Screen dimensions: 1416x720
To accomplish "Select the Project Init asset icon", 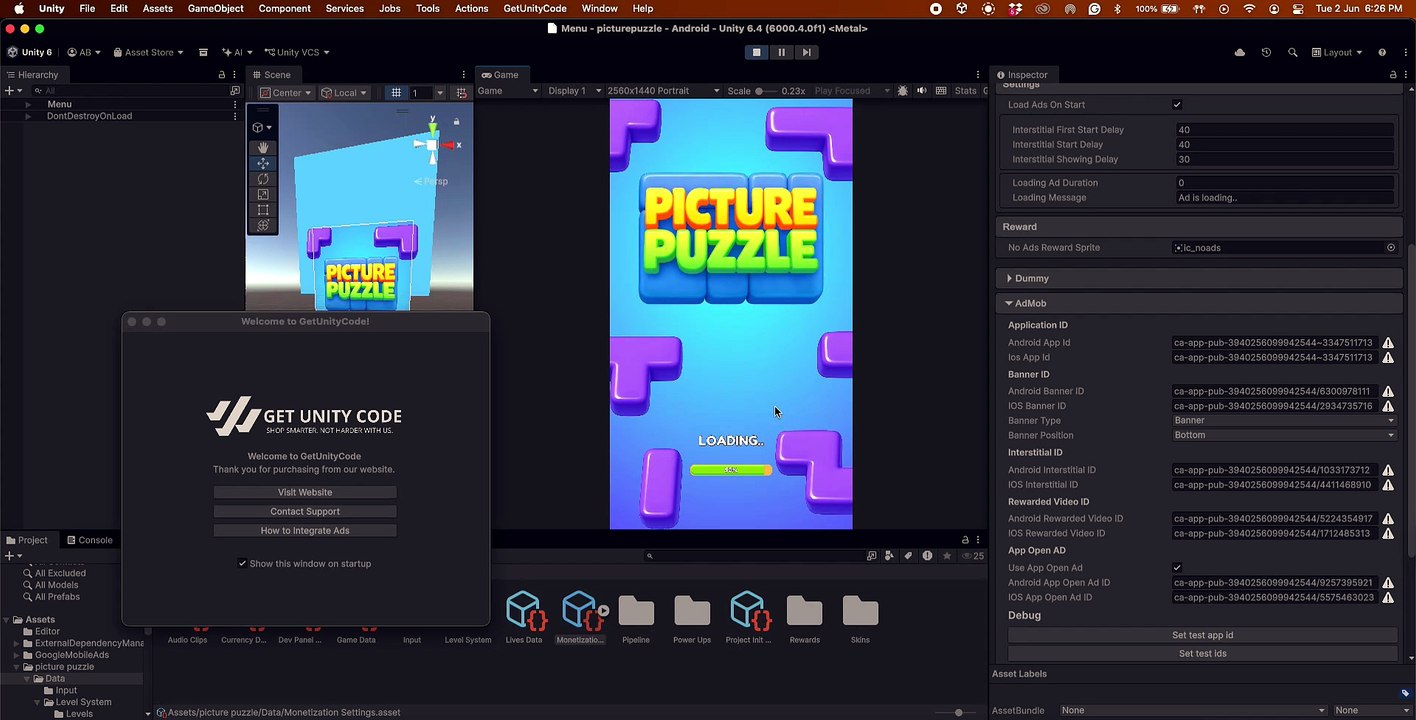I will [x=748, y=610].
